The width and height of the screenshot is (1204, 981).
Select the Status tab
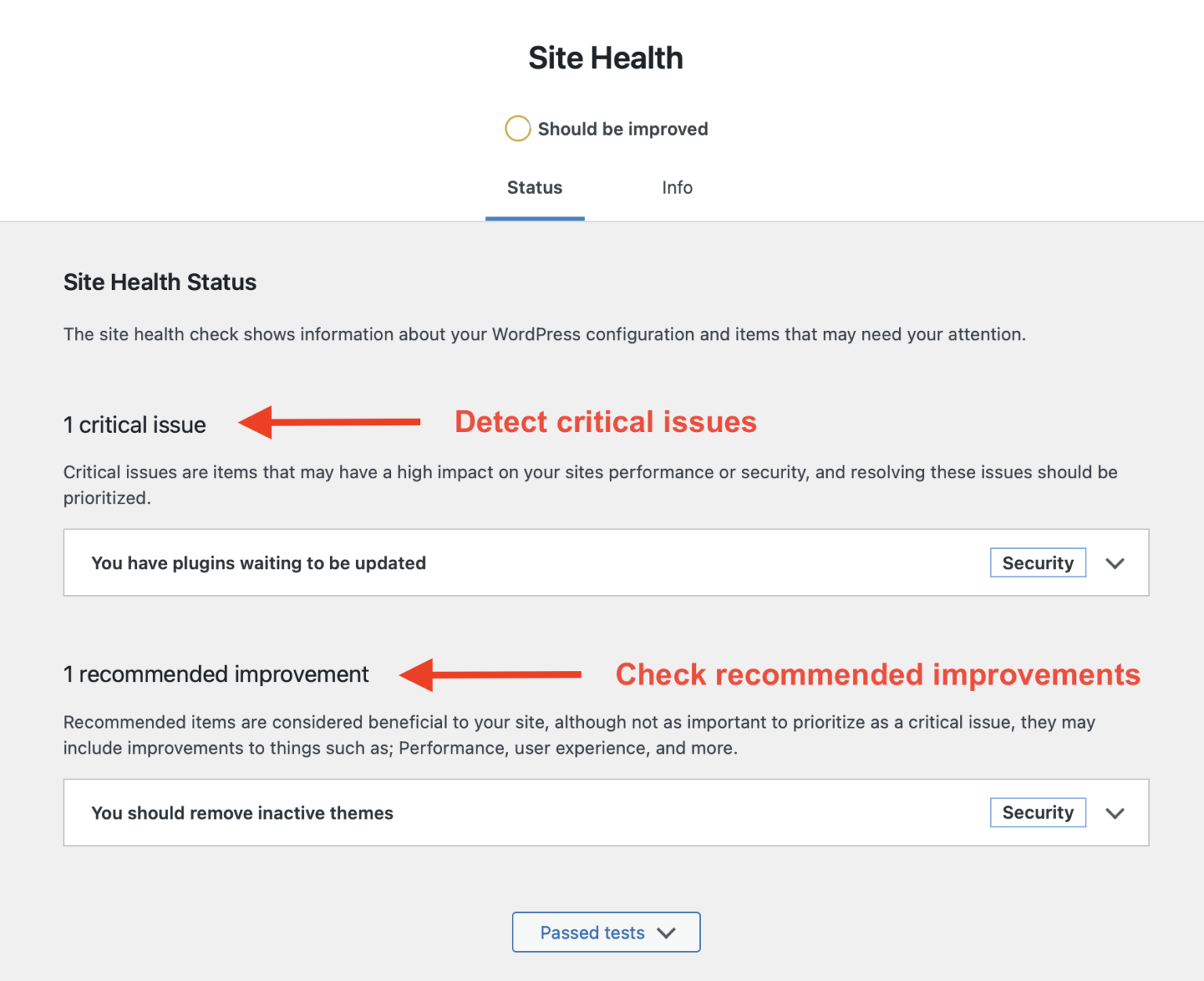(x=535, y=187)
